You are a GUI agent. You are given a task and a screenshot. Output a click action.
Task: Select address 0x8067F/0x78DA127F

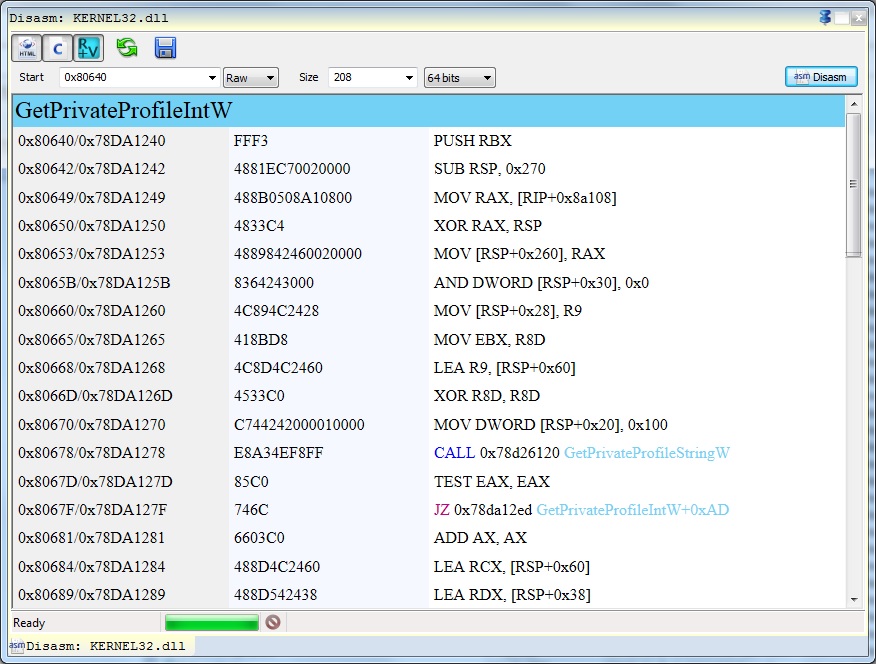(92, 510)
